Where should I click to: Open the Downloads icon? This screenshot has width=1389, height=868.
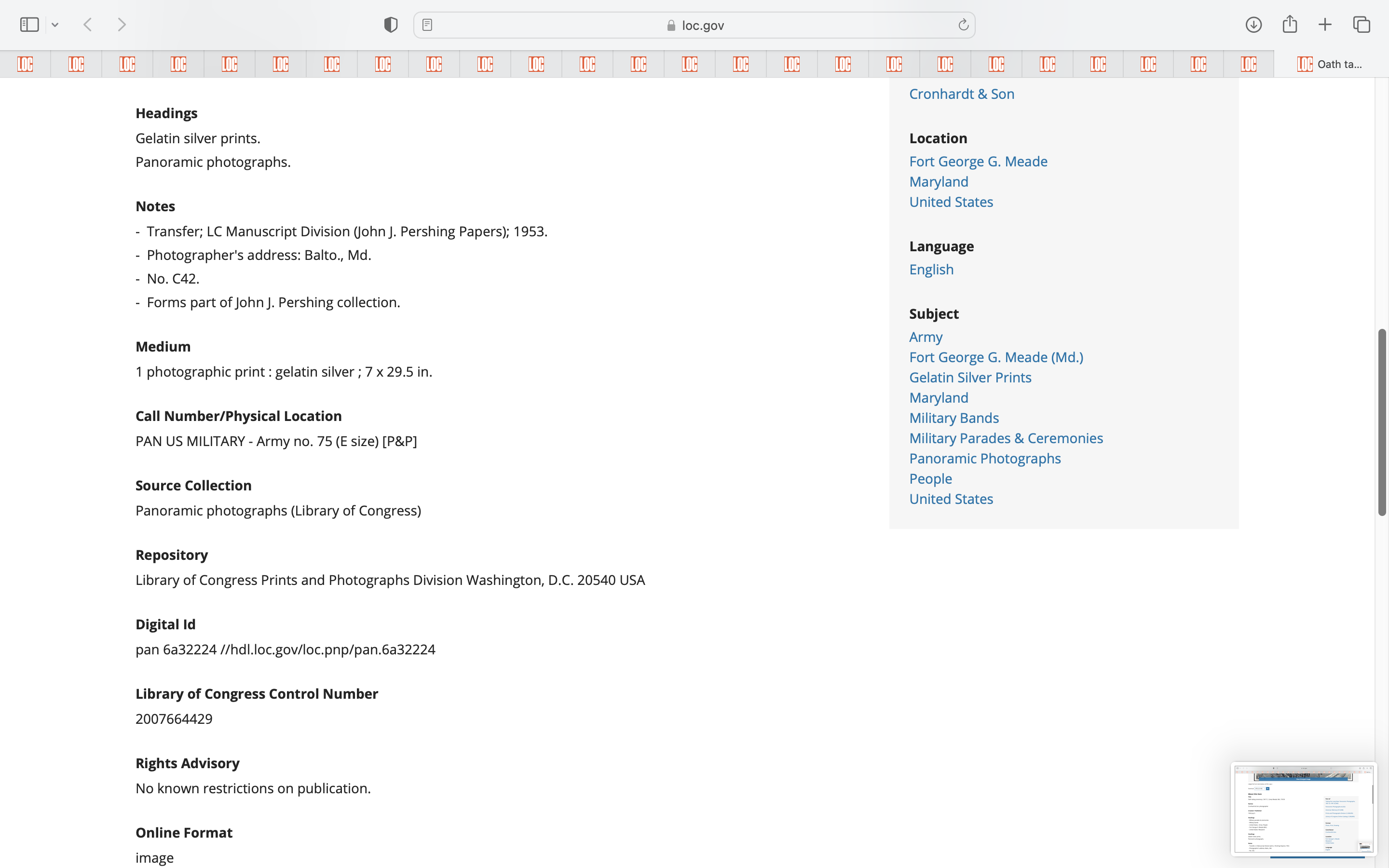[1253, 25]
